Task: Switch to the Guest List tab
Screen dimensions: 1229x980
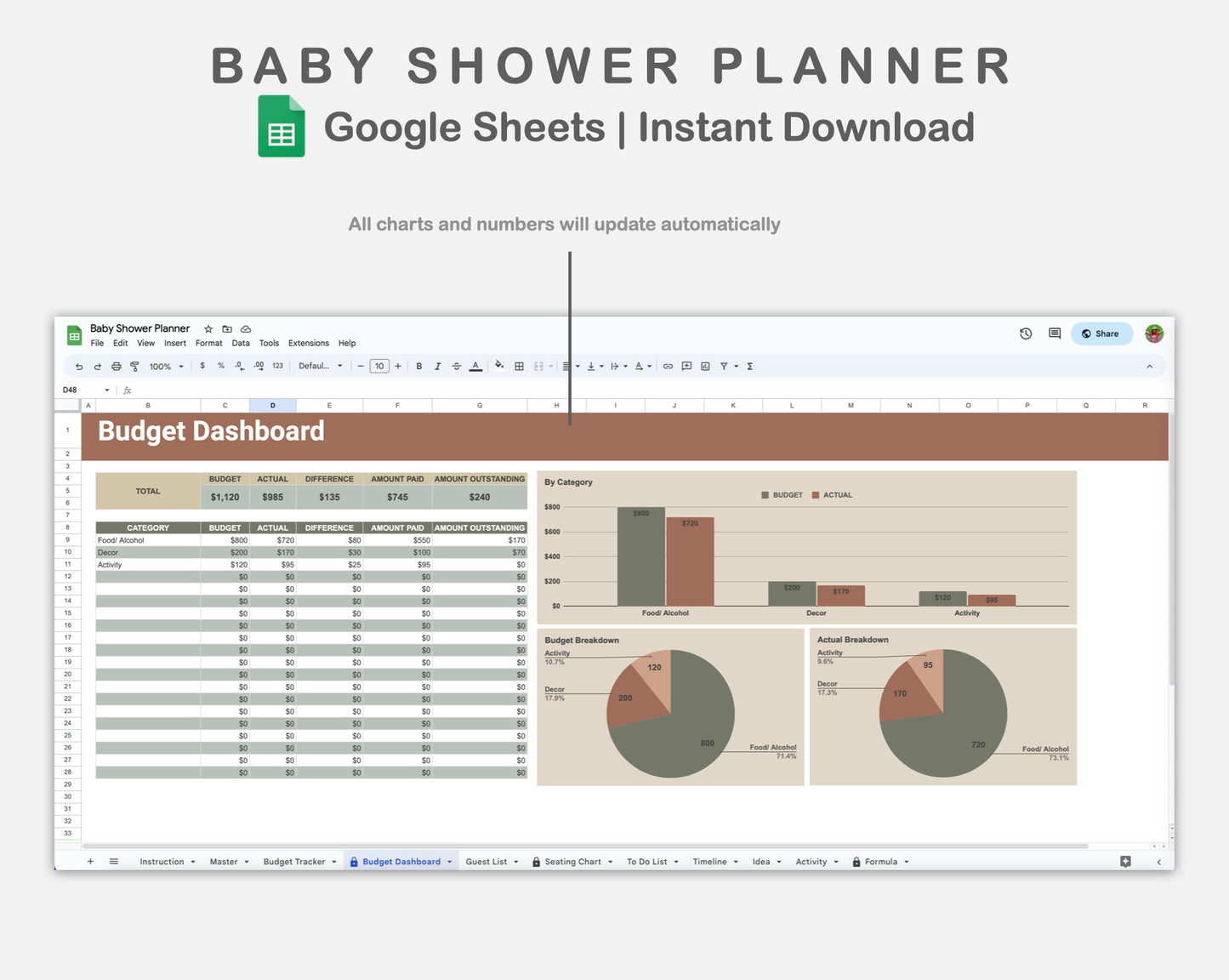Action: tap(486, 861)
